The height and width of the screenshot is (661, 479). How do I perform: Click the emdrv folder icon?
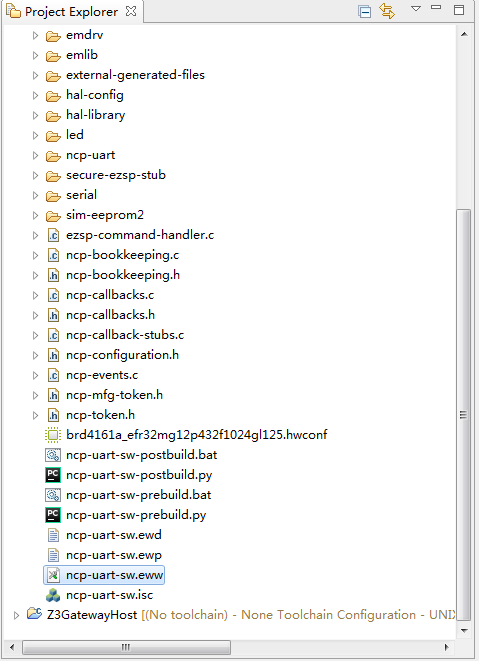point(53,36)
